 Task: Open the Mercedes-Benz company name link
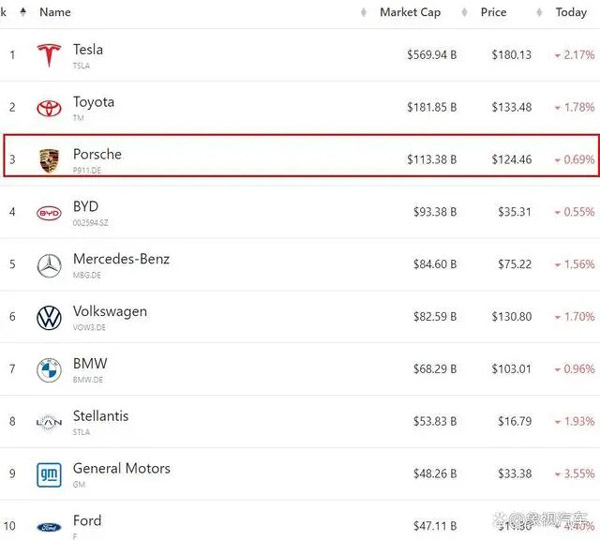[x=121, y=259]
